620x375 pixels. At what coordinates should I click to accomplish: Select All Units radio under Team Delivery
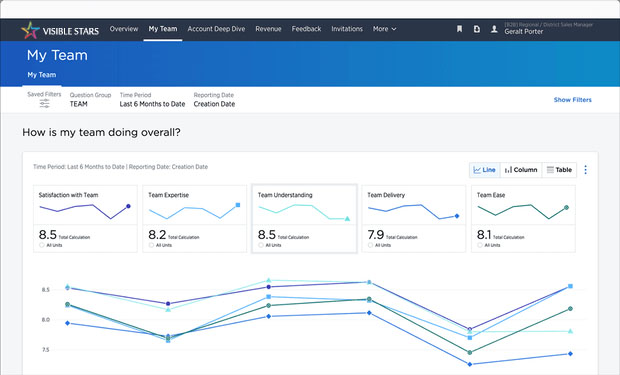point(370,245)
